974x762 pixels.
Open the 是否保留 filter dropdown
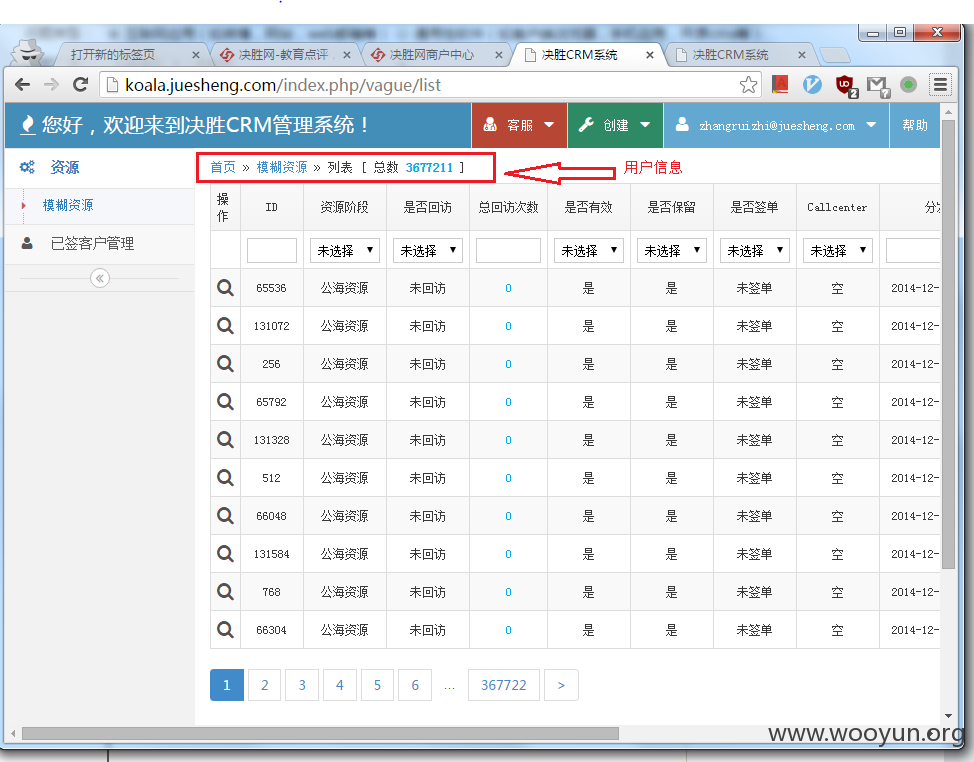[672, 250]
